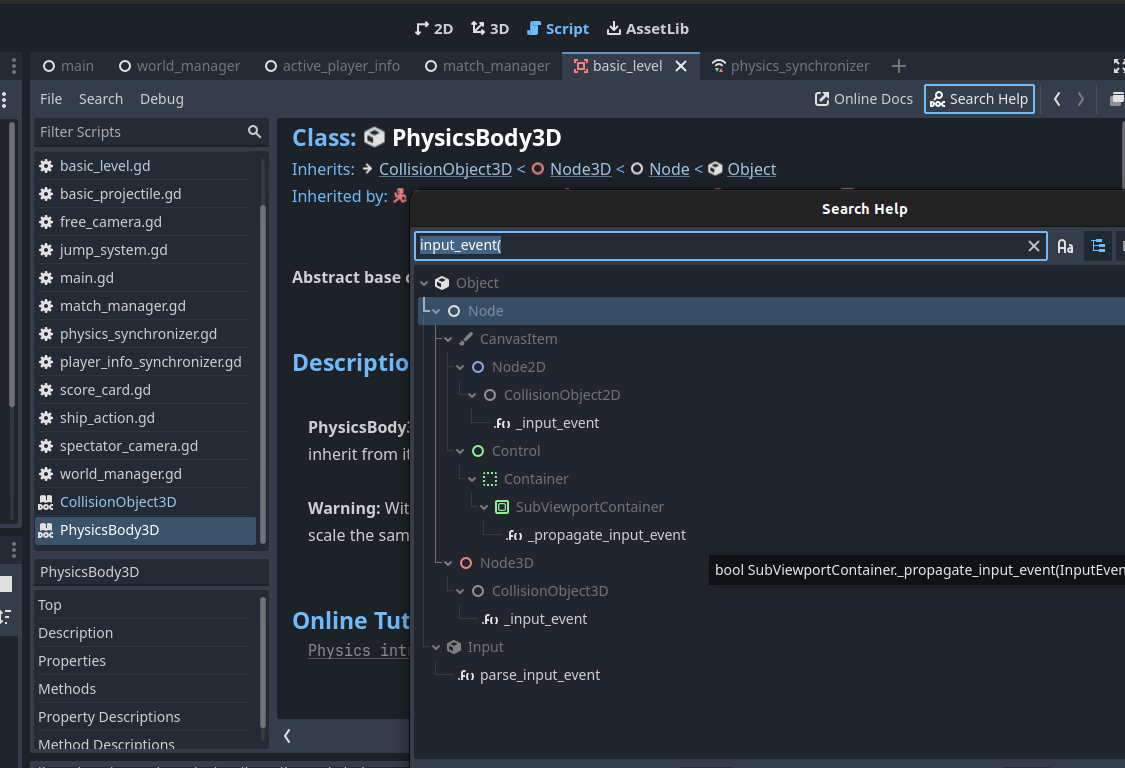Image resolution: width=1125 pixels, height=768 pixels.
Task: Click the Search Help button
Action: 979,99
